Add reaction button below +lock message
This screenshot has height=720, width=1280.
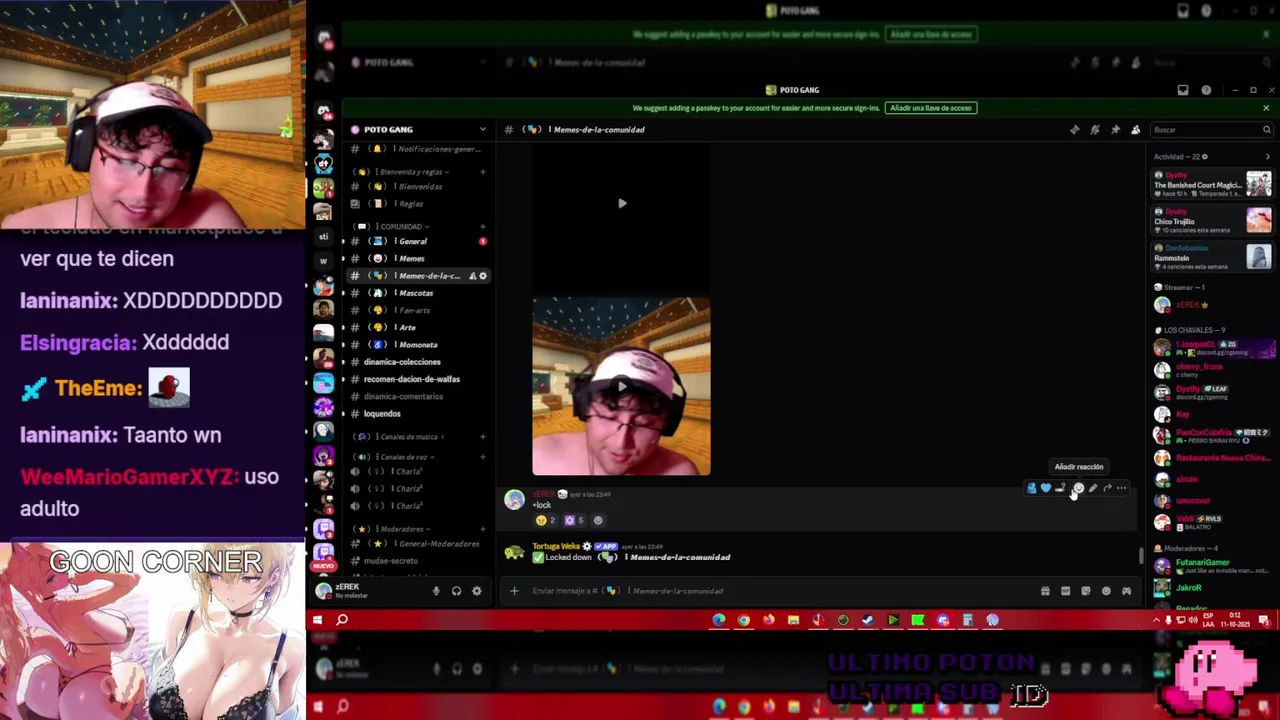[598, 520]
